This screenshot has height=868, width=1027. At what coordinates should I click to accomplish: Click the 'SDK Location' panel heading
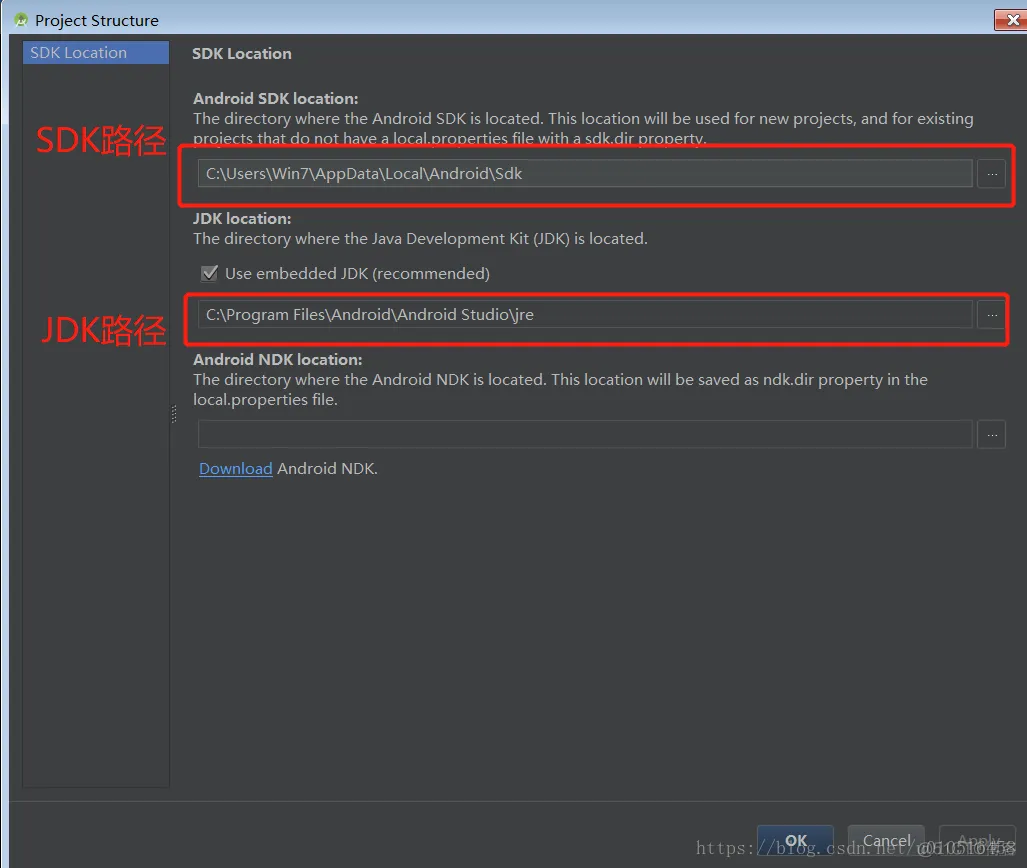[x=242, y=54]
